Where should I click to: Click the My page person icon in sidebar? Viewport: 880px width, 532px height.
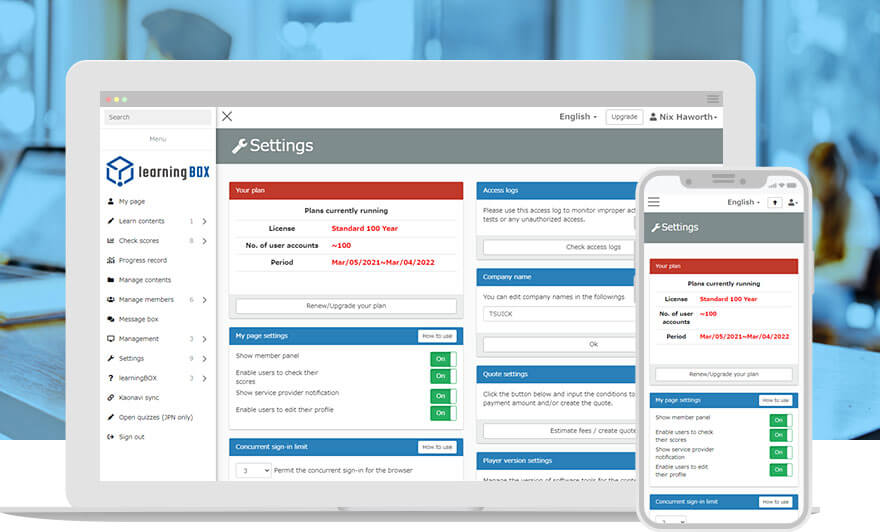click(x=110, y=201)
